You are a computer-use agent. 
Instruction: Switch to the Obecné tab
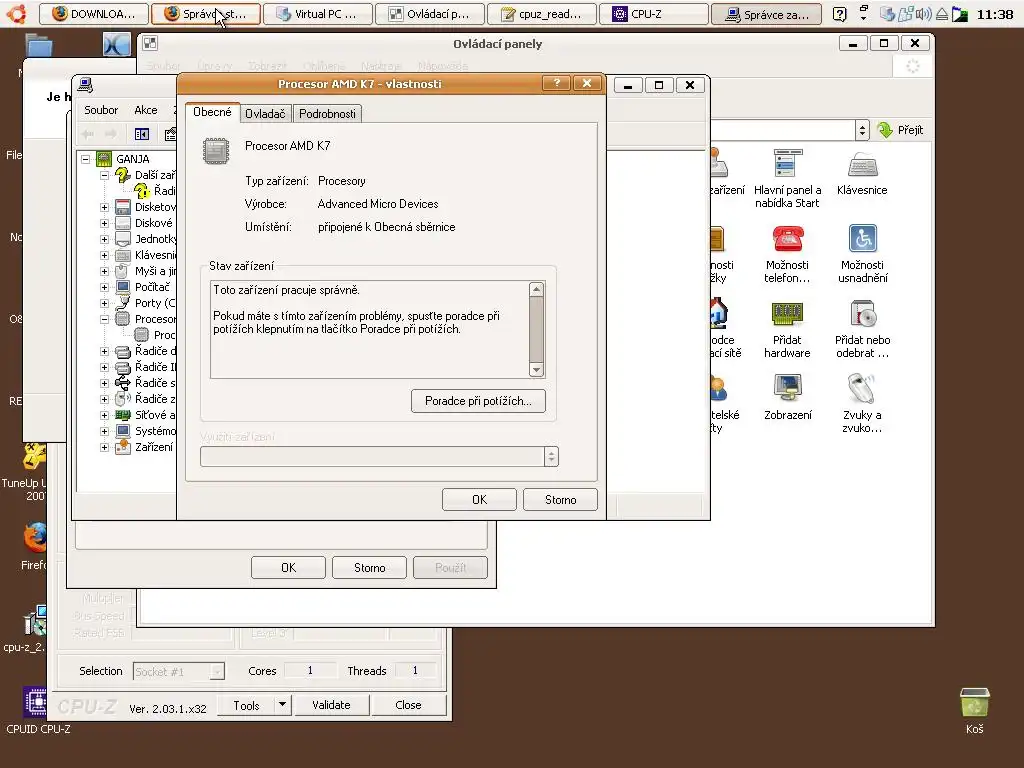coord(212,112)
